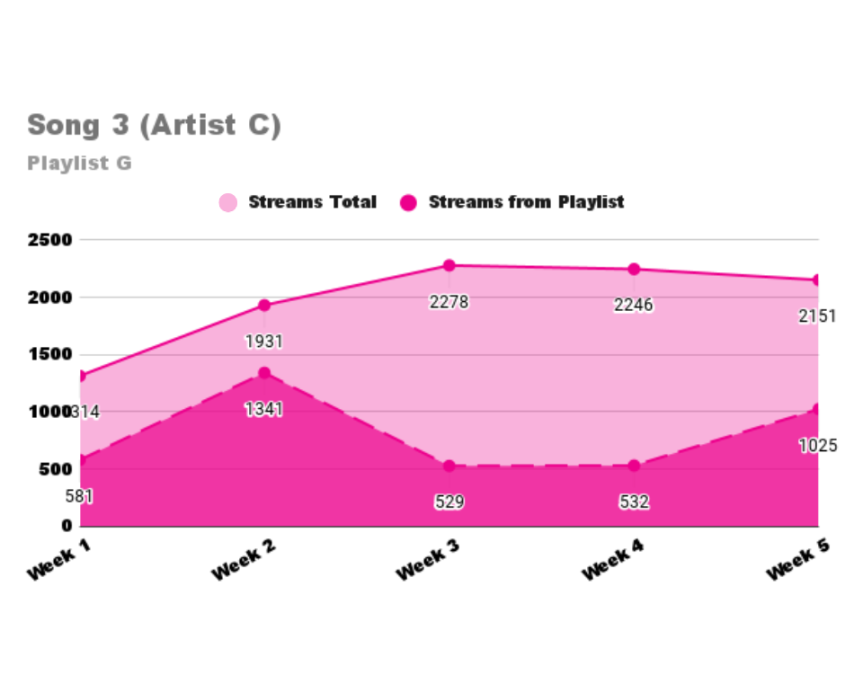Click the 2278 data point marker
Screen dimensions: 845x684
pos(449,265)
